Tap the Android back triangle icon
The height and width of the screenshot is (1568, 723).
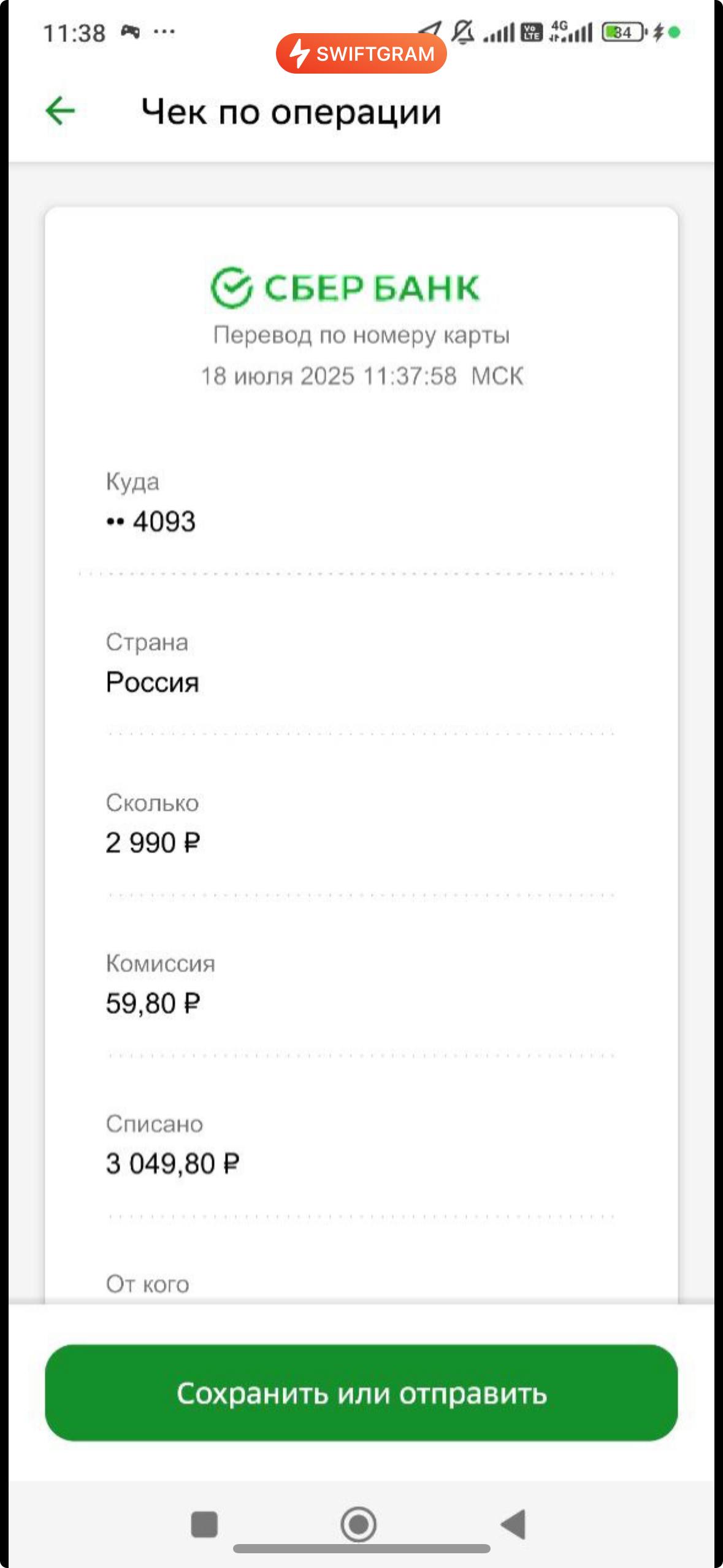click(x=514, y=1524)
